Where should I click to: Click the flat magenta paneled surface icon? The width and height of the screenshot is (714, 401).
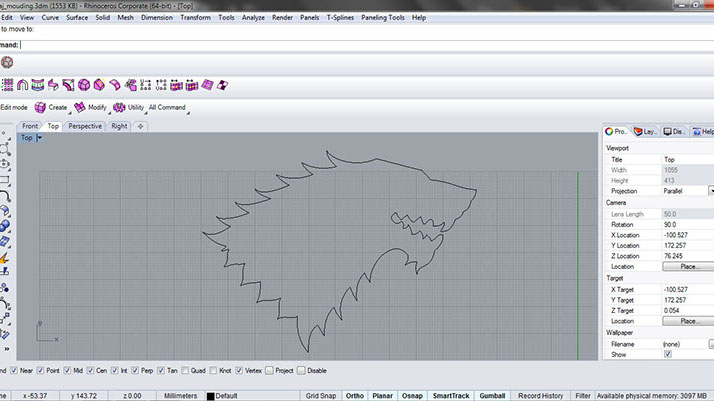tap(207, 85)
